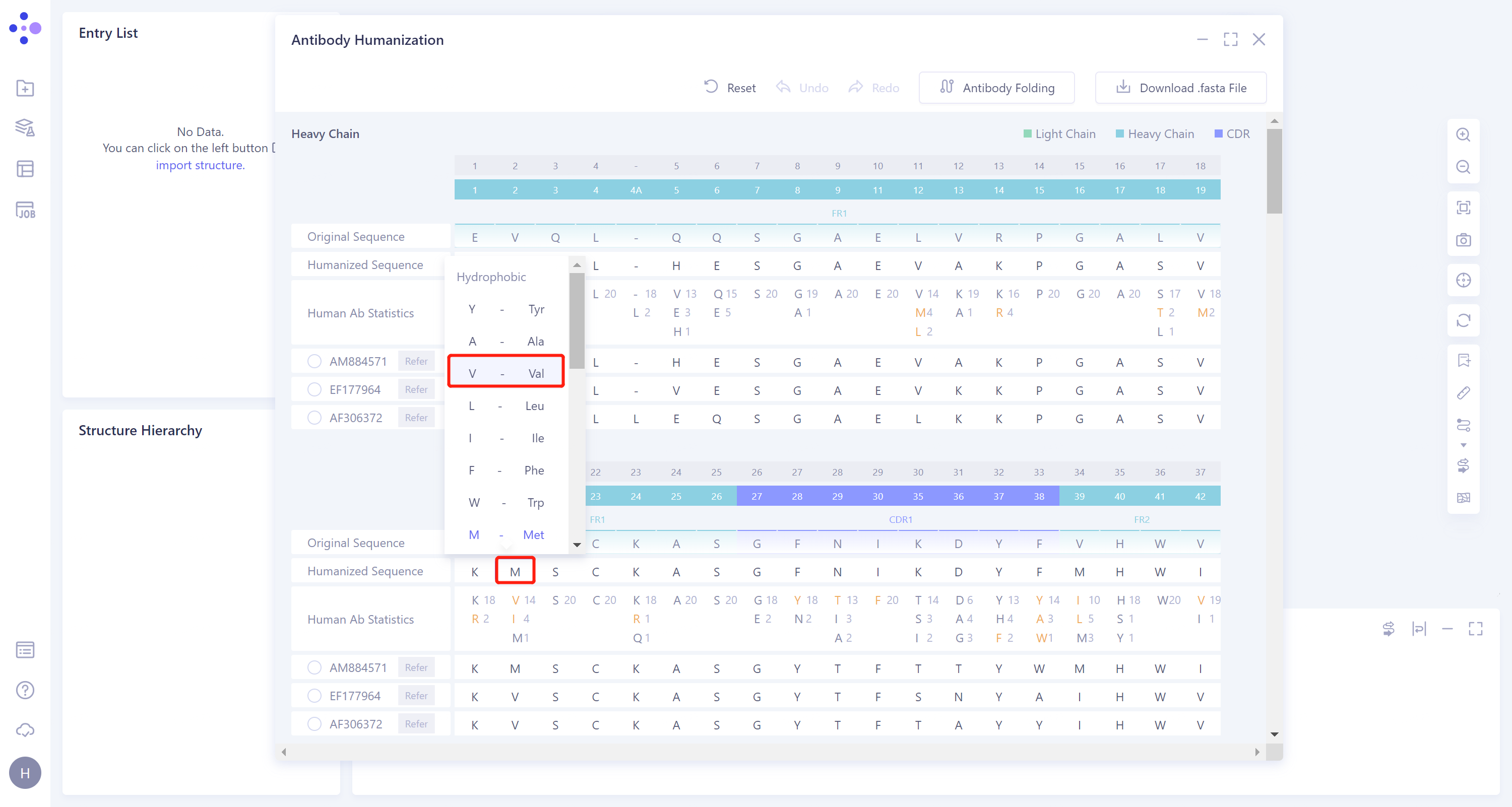
Task: Choose Y - Tyr in hydrophobic list
Action: point(506,309)
